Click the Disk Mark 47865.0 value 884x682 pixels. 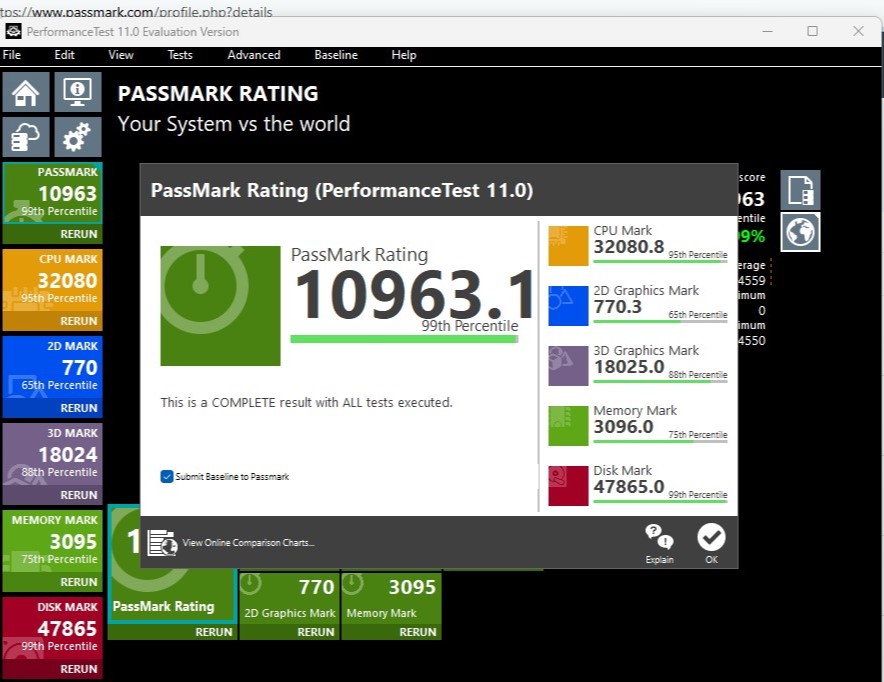tap(629, 486)
